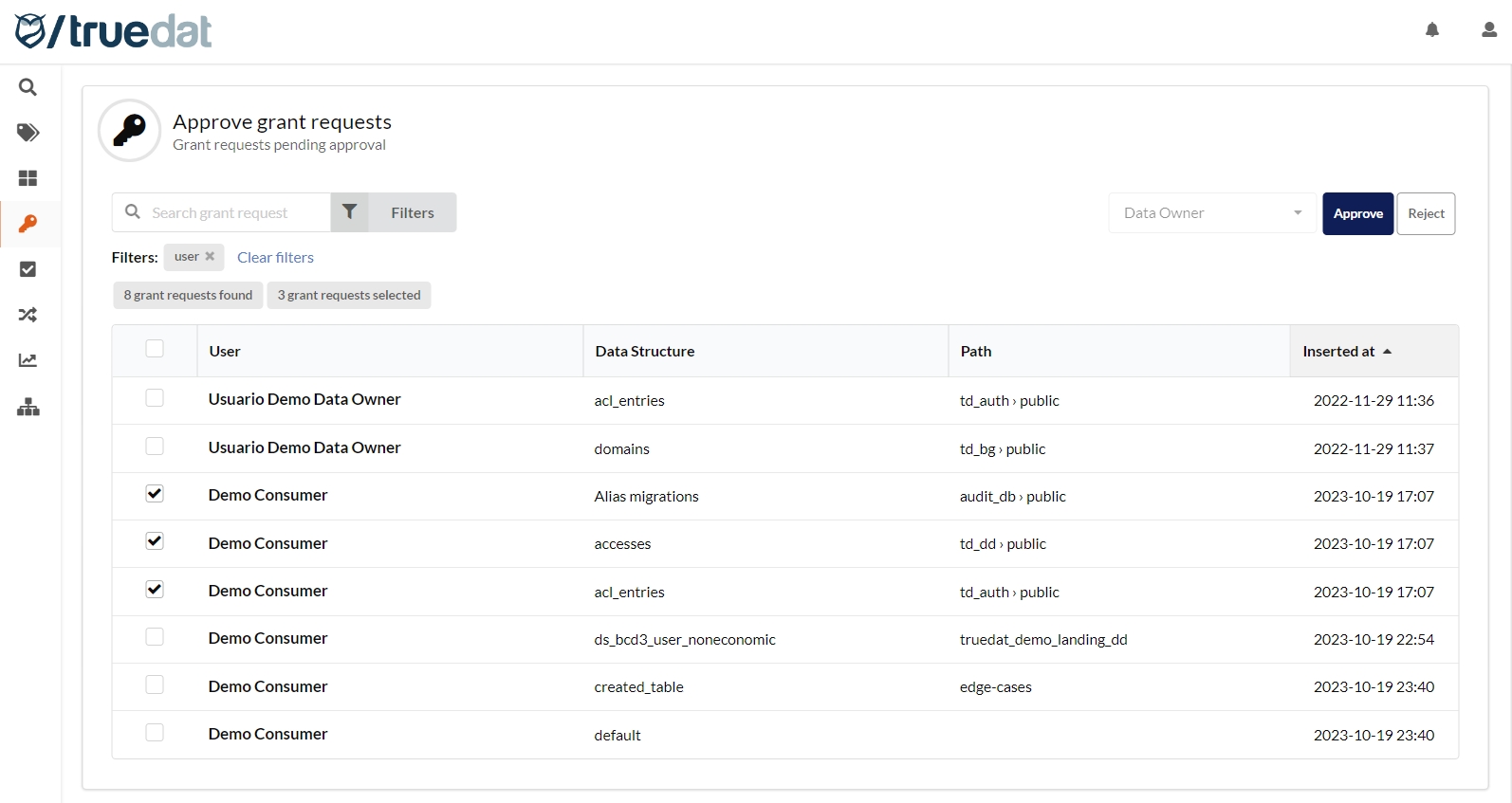
Task: Open the hierarchy sitemap icon in sidebar
Action: point(28,408)
